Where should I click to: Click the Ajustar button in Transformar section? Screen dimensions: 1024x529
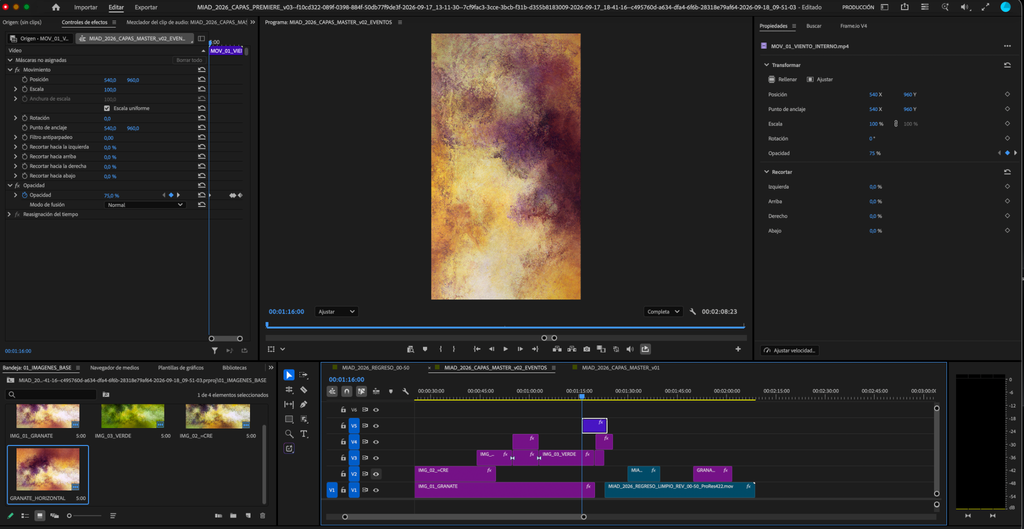(x=820, y=79)
